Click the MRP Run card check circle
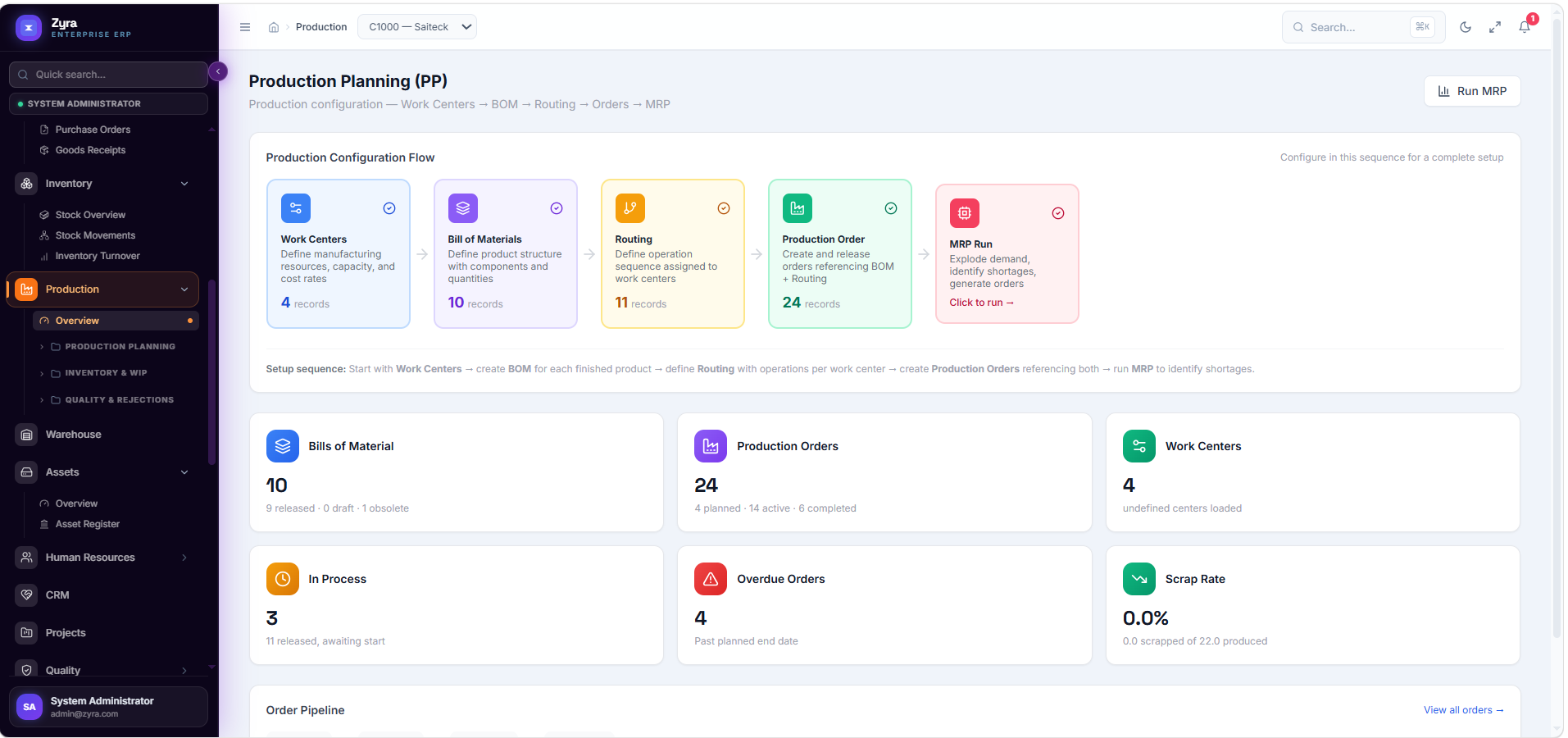 (1058, 213)
